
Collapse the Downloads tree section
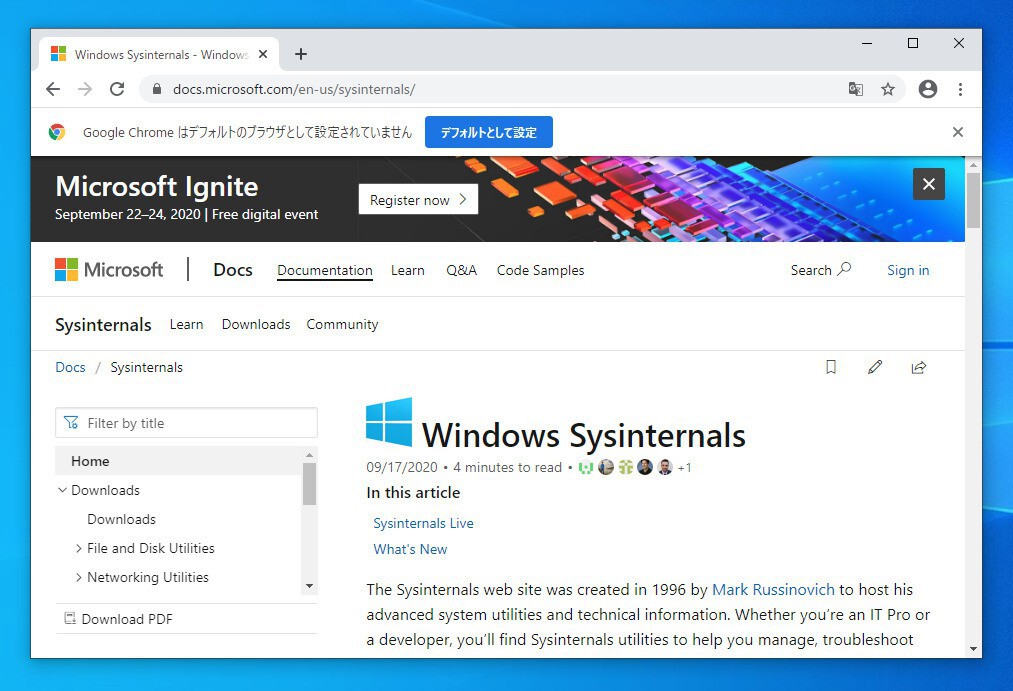tap(63, 490)
